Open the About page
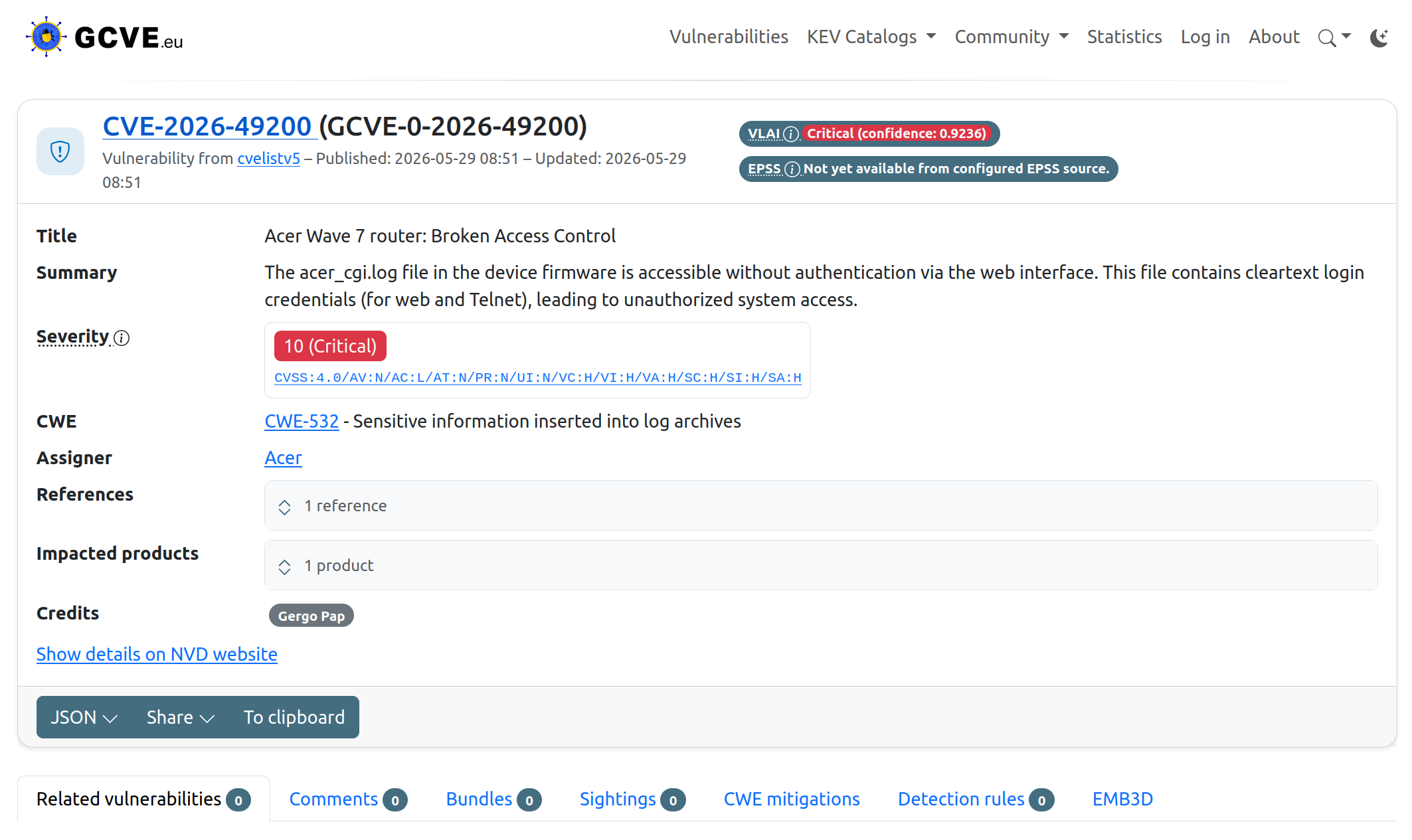Screen dimensions: 1412x840 [x=1274, y=37]
